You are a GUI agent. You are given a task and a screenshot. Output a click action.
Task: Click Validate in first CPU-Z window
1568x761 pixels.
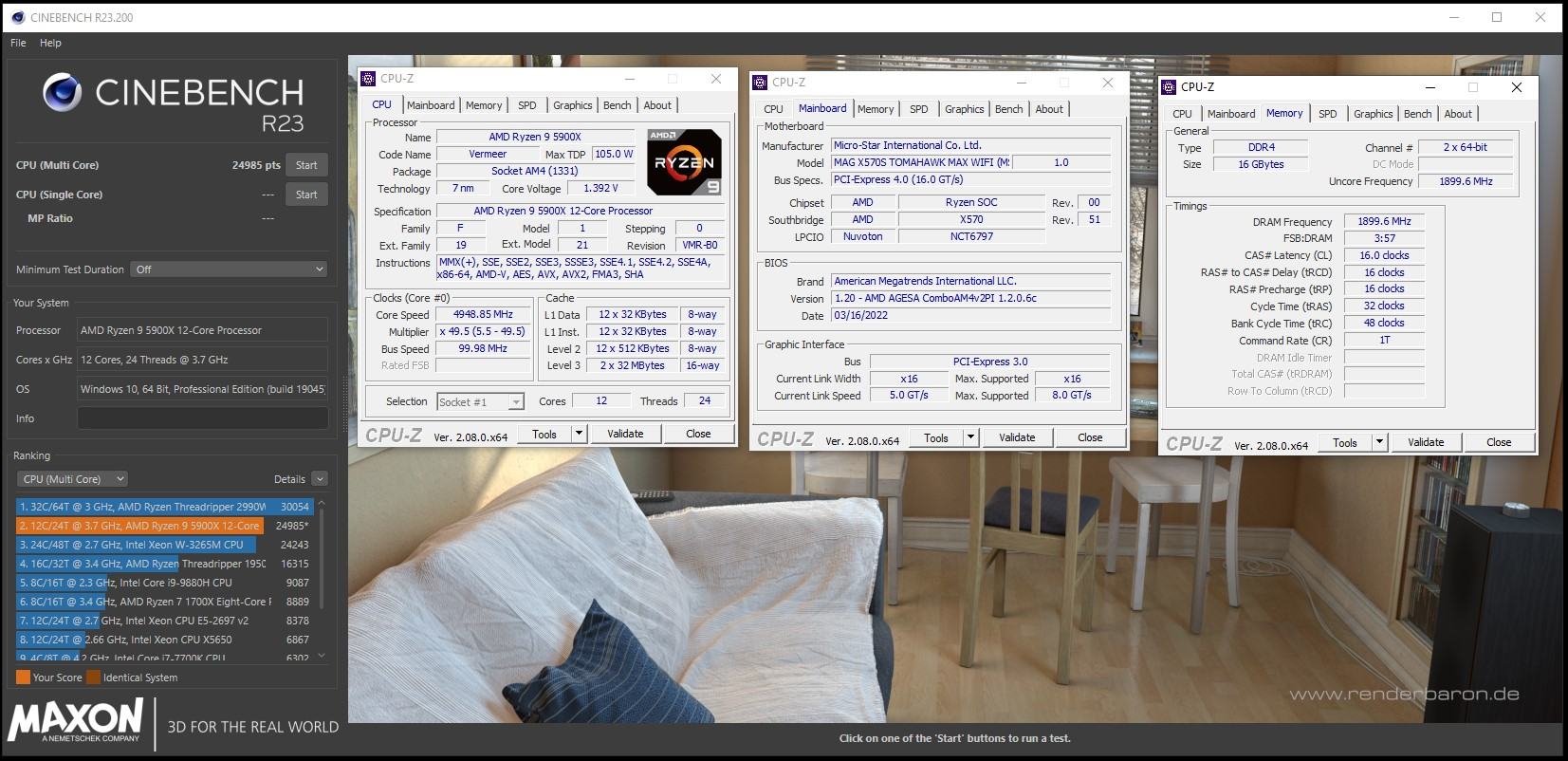pos(625,434)
